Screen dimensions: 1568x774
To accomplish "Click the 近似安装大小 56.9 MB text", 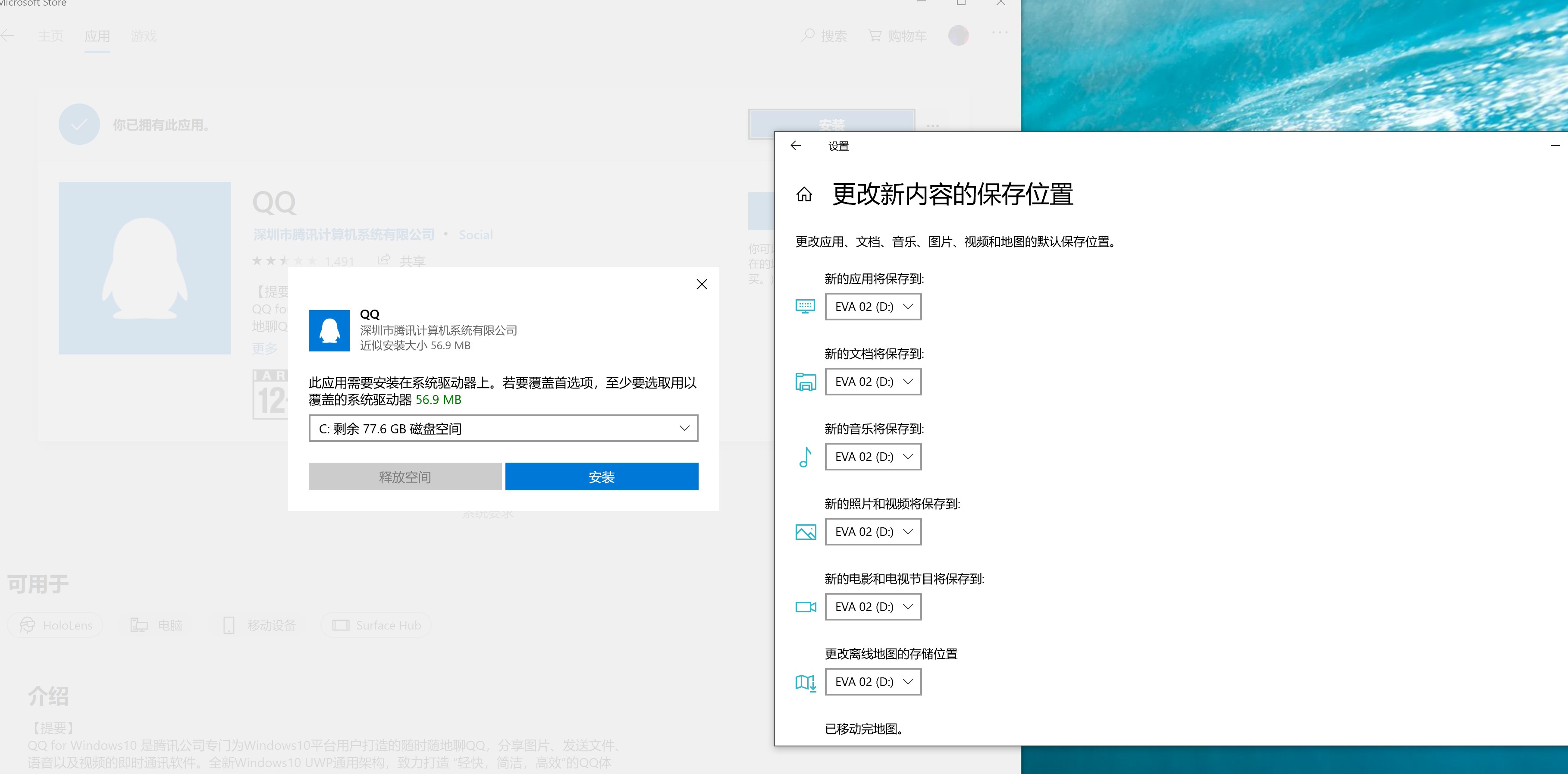I will click(x=415, y=345).
